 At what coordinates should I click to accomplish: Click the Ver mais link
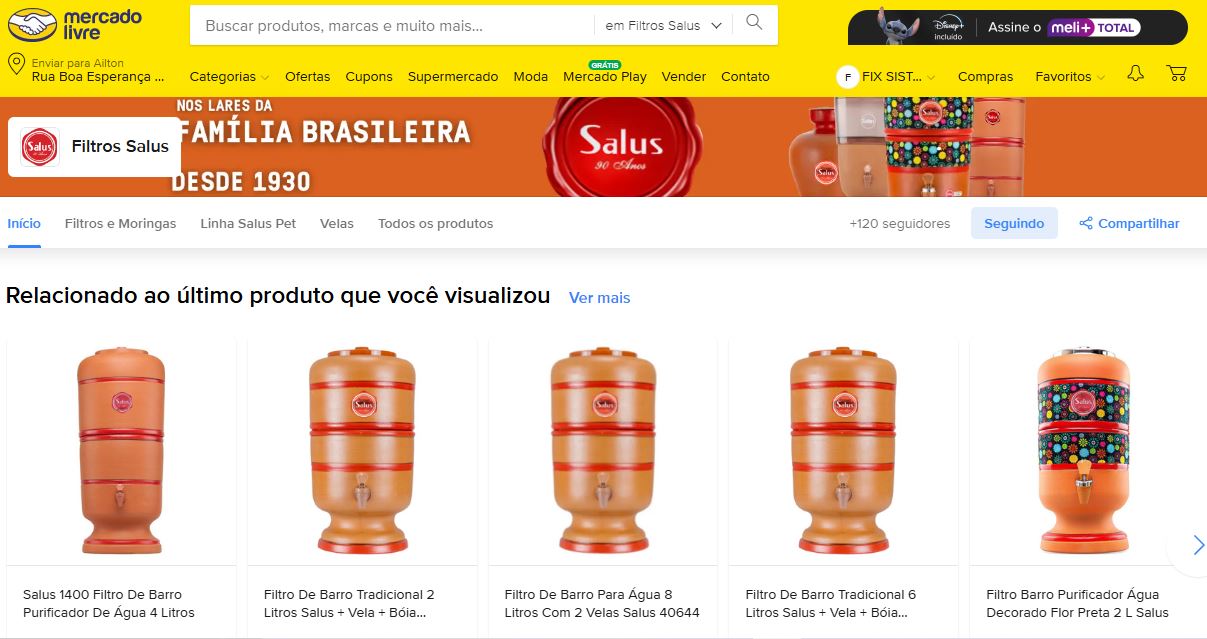[599, 298]
